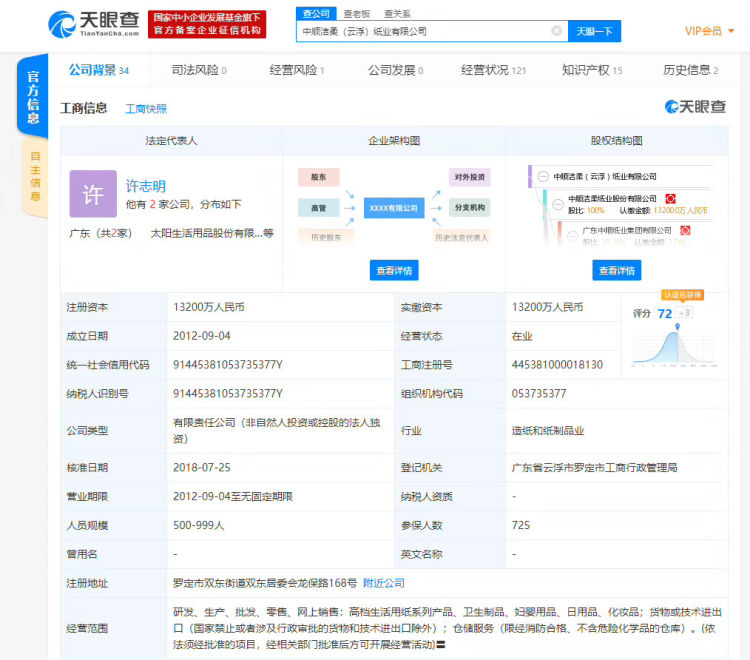Viewport: 750px width, 660px height.
Task: Click the founding date 2012-09-04
Action: [x=202, y=336]
